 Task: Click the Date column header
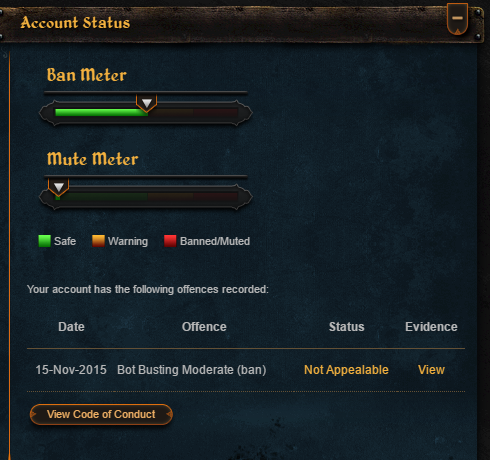pos(71,327)
